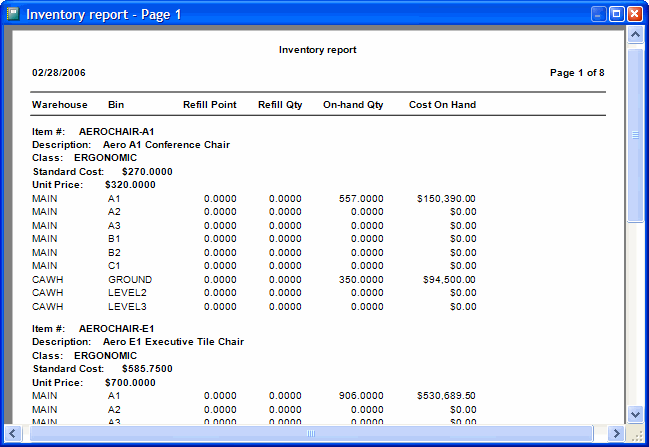Click the On-hand Qty column header
The height and width of the screenshot is (447, 649).
point(353,105)
